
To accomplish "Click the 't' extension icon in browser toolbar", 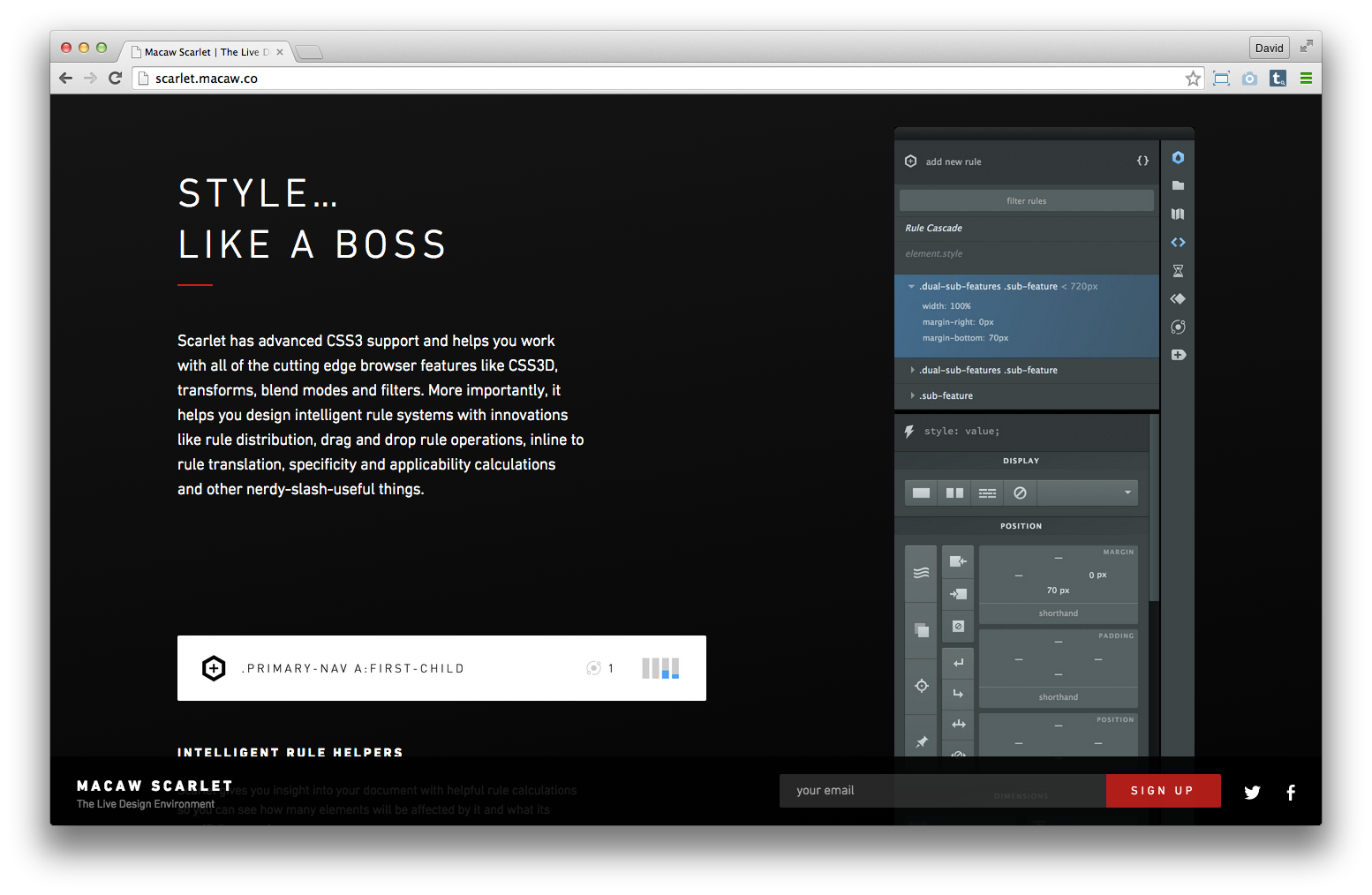I will pyautogui.click(x=1278, y=79).
